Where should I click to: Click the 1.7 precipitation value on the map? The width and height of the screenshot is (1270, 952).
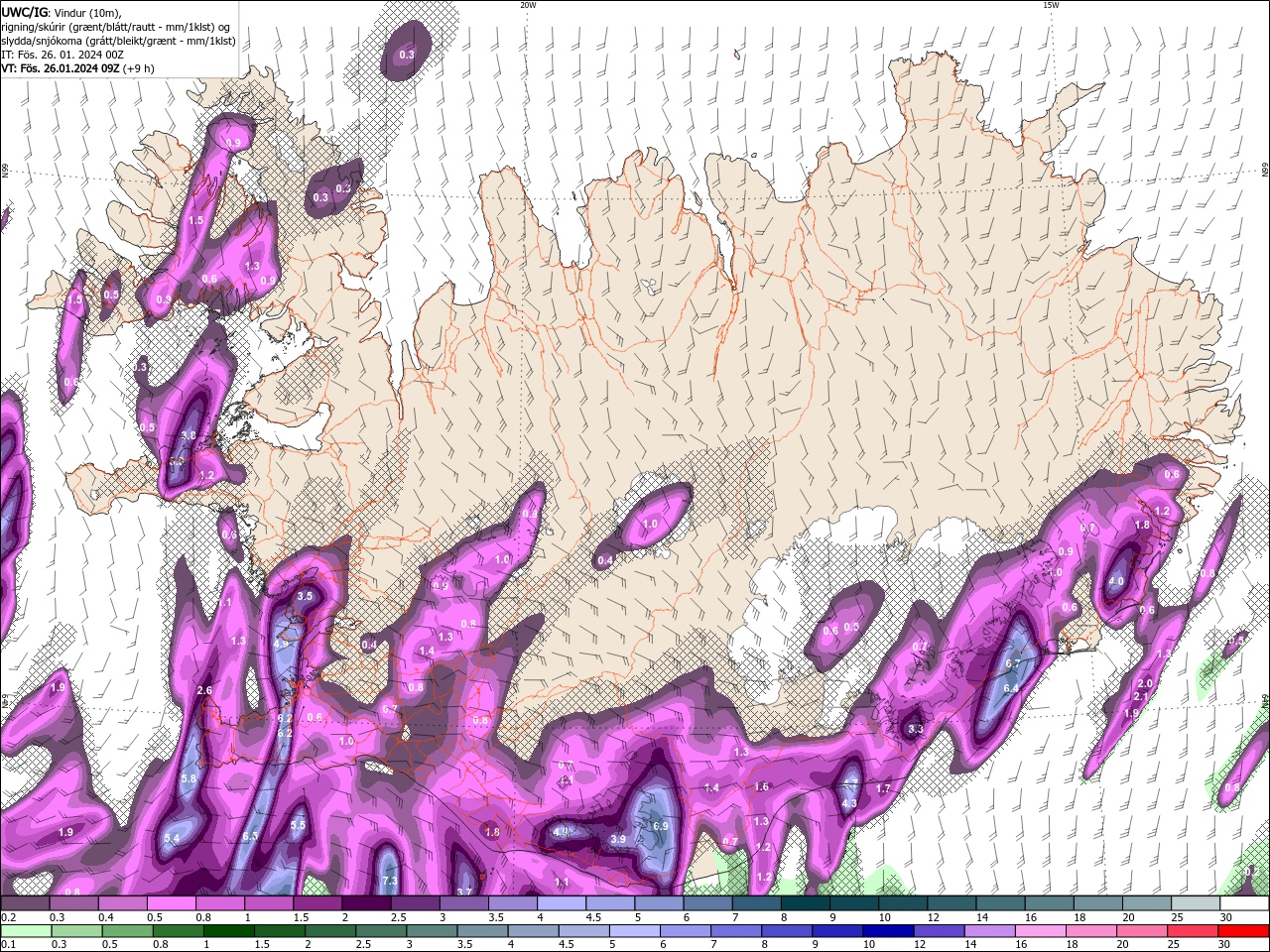[x=884, y=788]
